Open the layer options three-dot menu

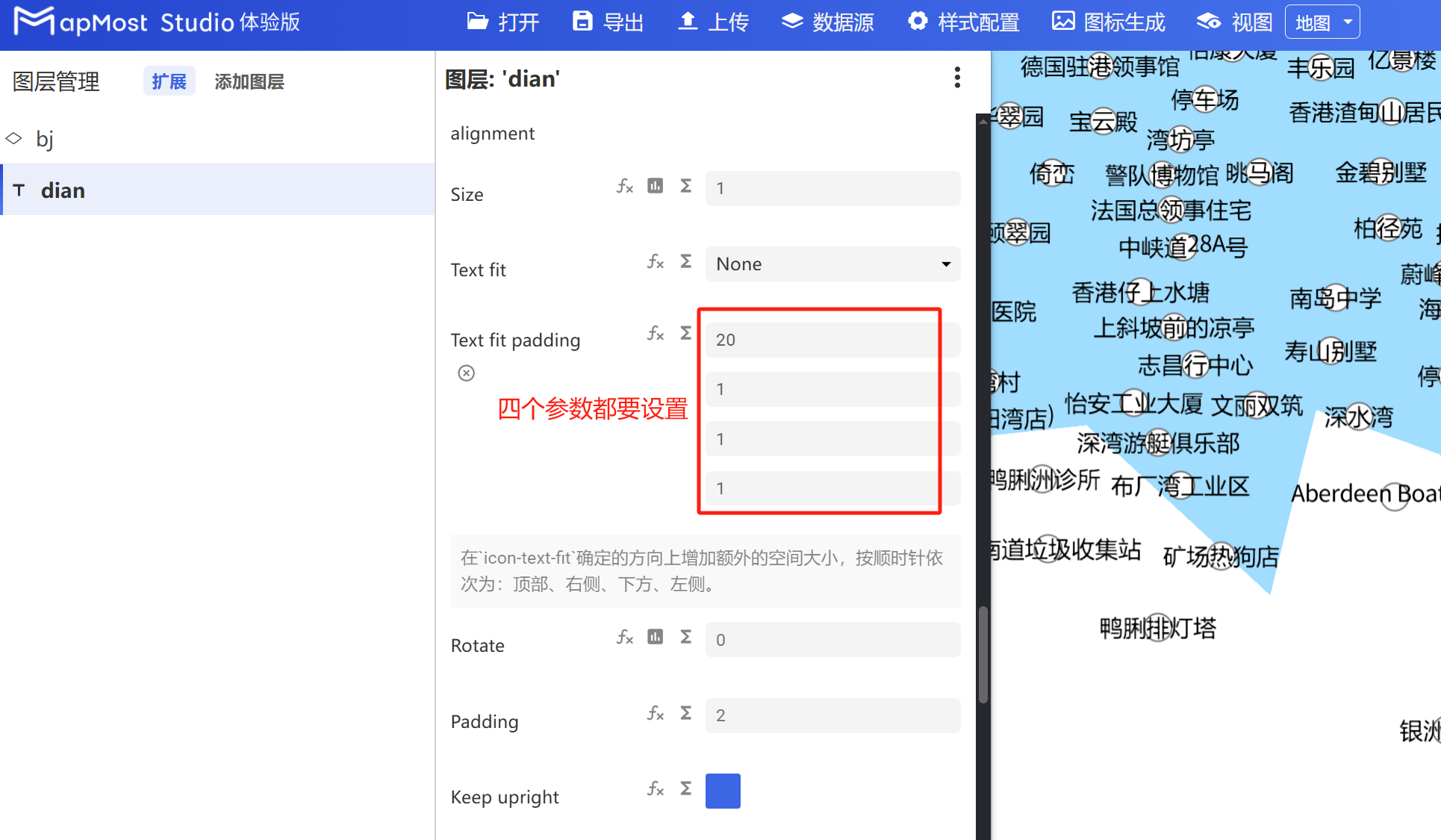956,78
